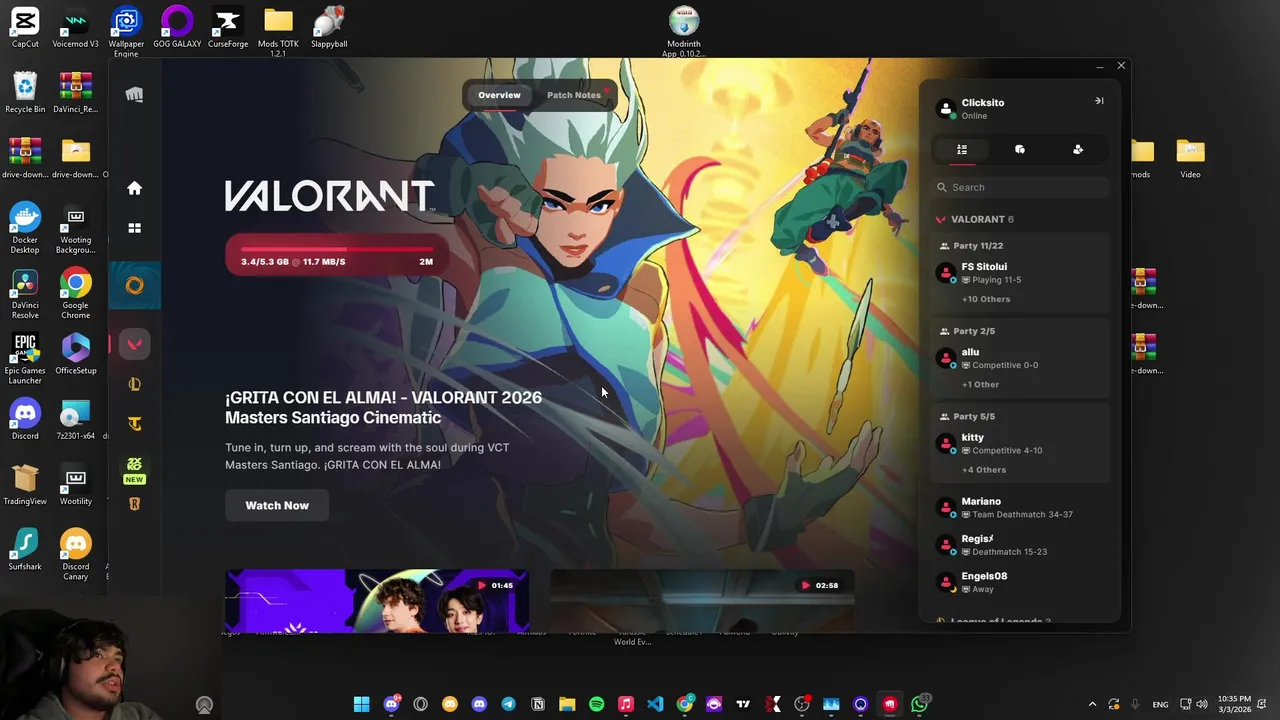The image size is (1280, 720).
Task: Select the VALORANT icon in the sidebar
Action: tap(134, 344)
